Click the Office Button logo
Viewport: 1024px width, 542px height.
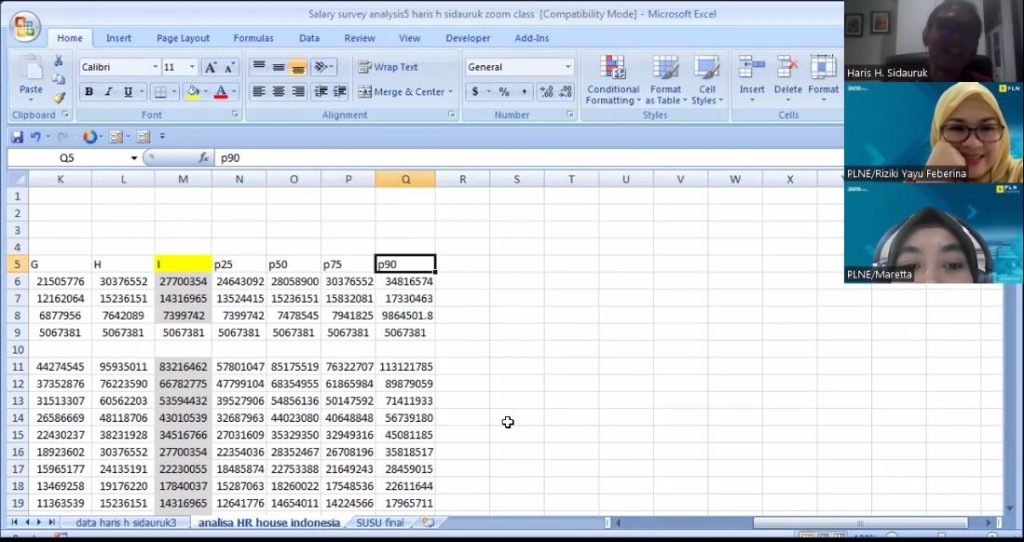pyautogui.click(x=26, y=27)
